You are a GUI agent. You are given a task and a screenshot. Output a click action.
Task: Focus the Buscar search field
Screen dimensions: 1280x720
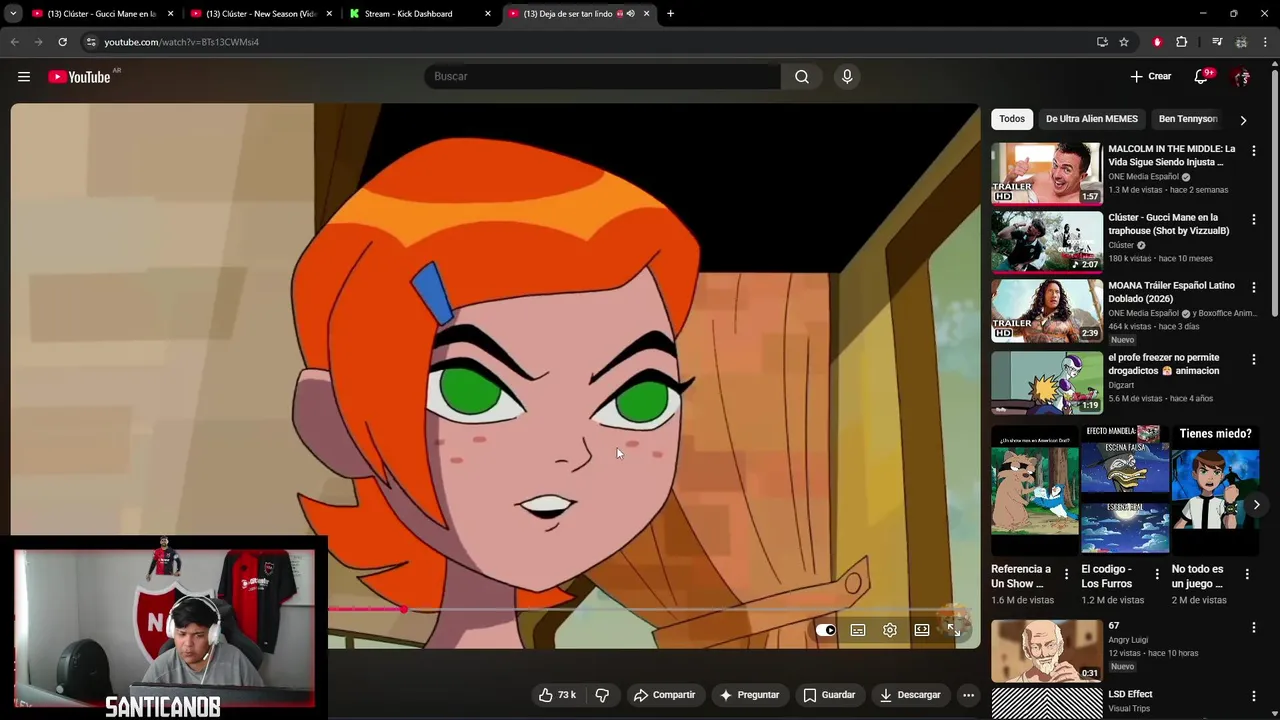pyautogui.click(x=602, y=77)
